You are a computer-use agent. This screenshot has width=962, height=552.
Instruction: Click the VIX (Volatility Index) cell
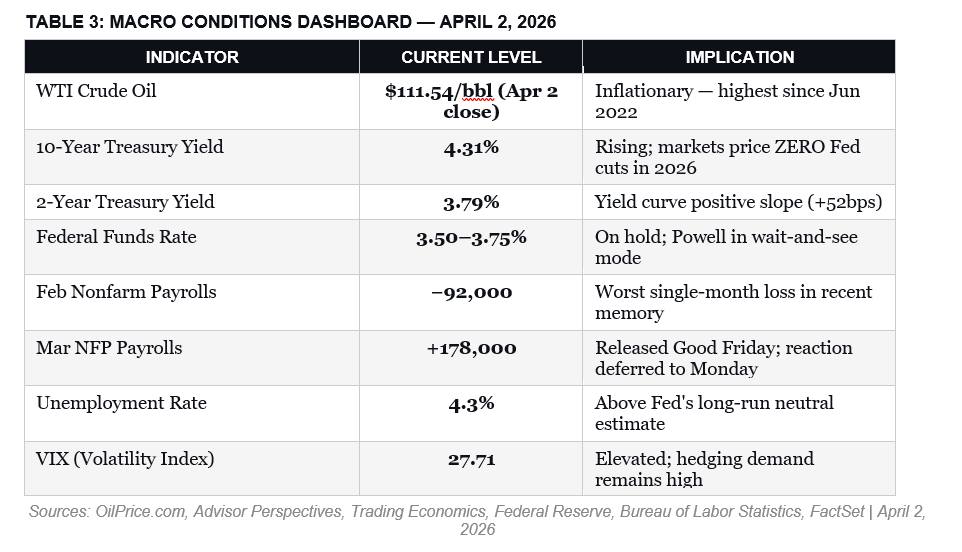[x=125, y=459]
